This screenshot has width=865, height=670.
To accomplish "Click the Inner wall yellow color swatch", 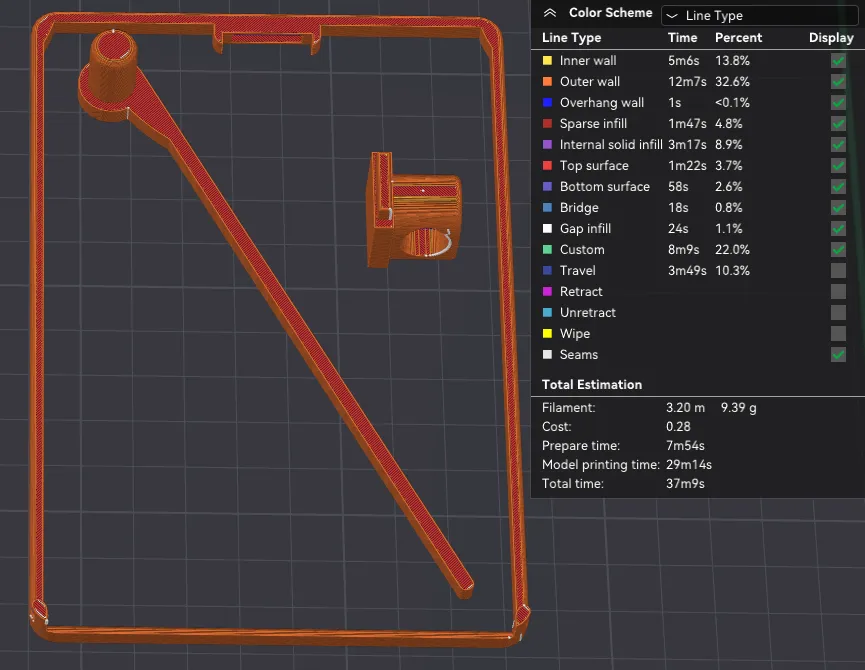I will point(547,61).
